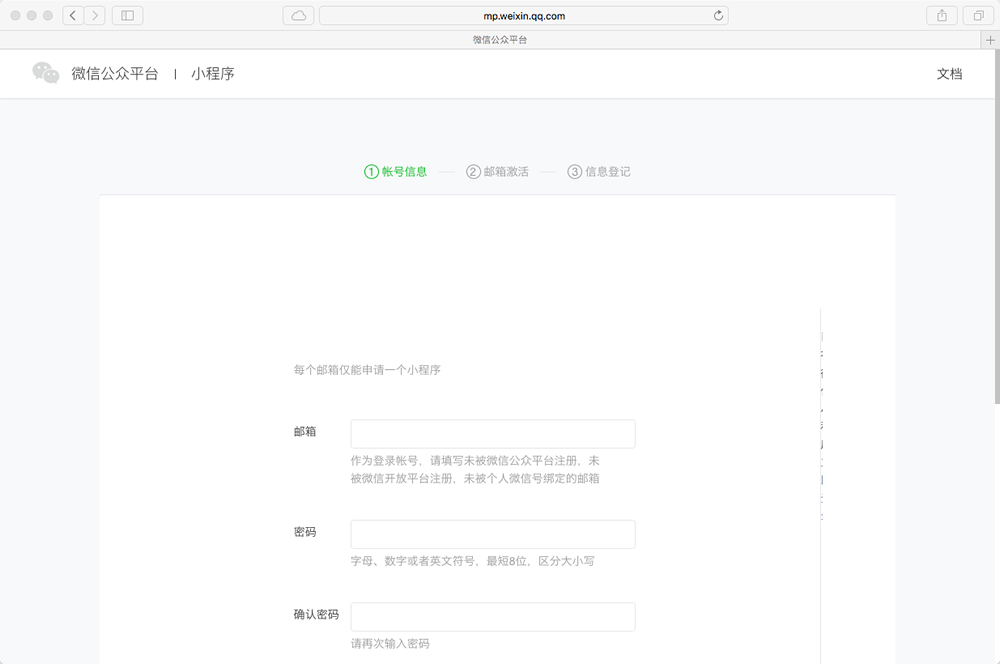The image size is (1000, 664).
Task: Open the 文档 link at top right
Action: tap(949, 74)
